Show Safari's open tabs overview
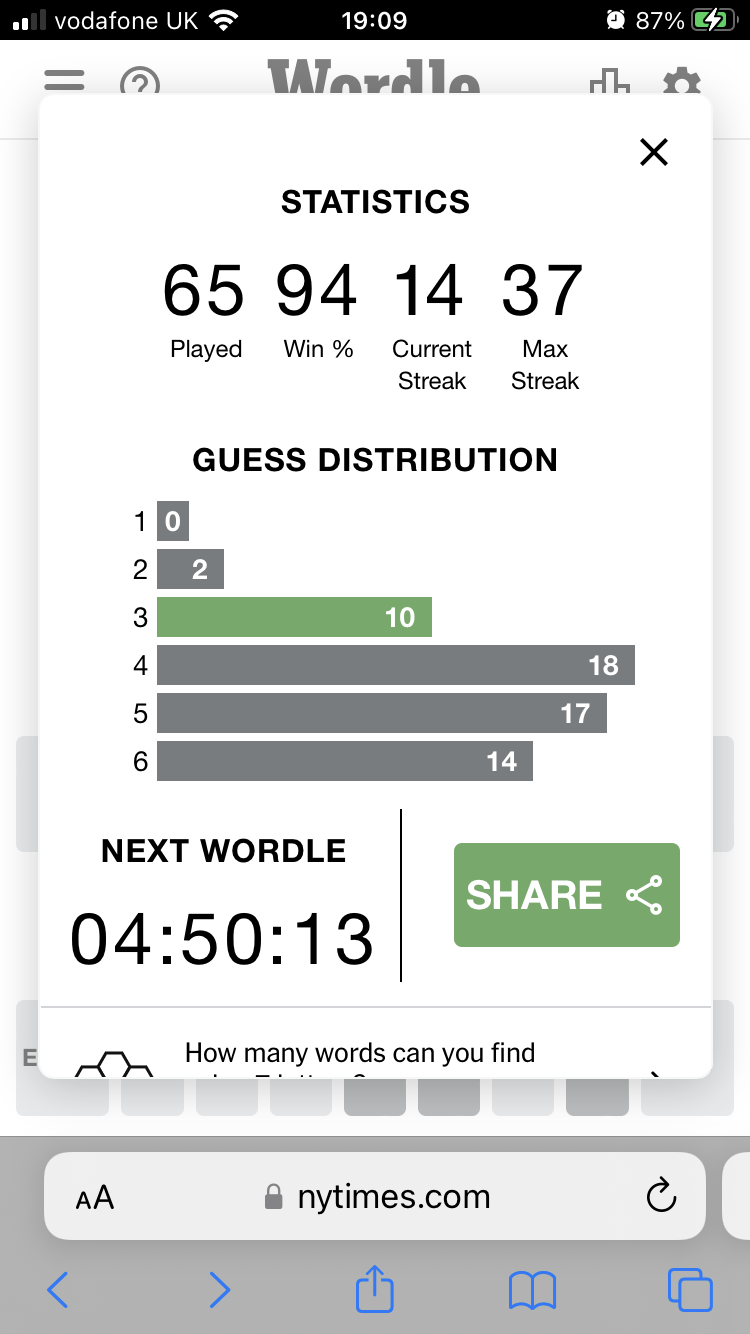 pos(689,1290)
